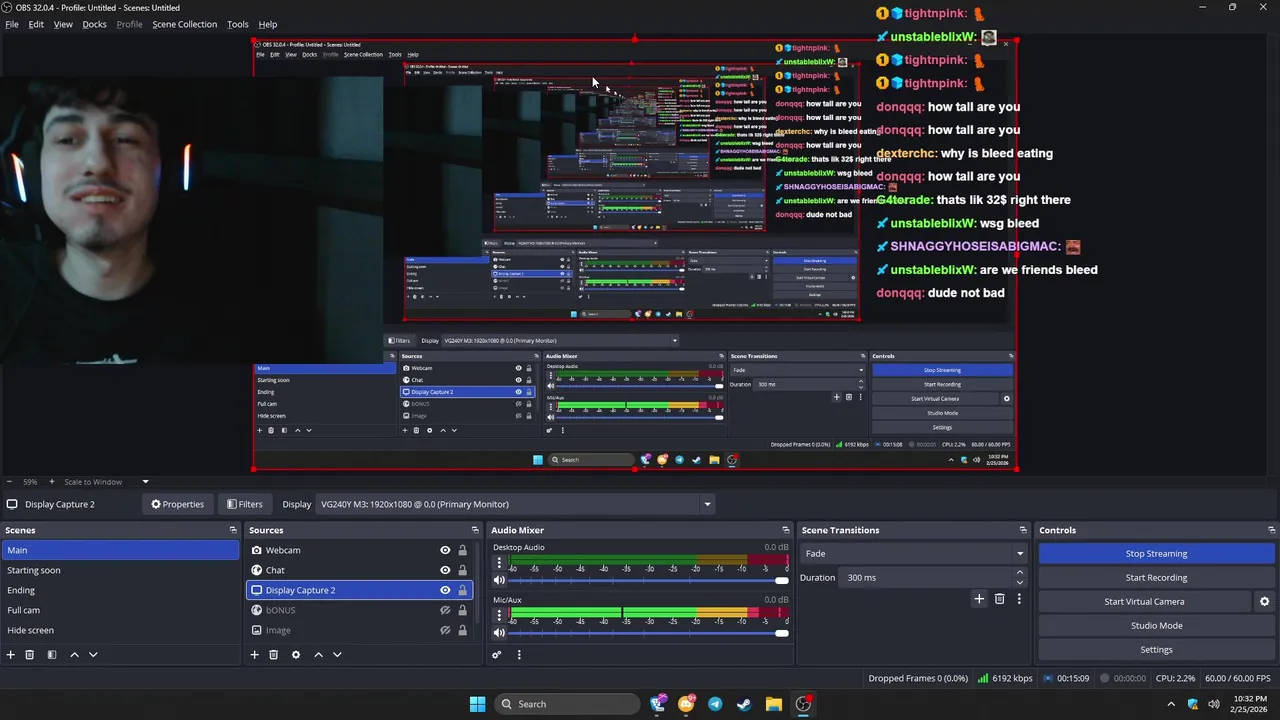The image size is (1280, 720).
Task: Unlock the bONUS source
Action: tap(462, 610)
